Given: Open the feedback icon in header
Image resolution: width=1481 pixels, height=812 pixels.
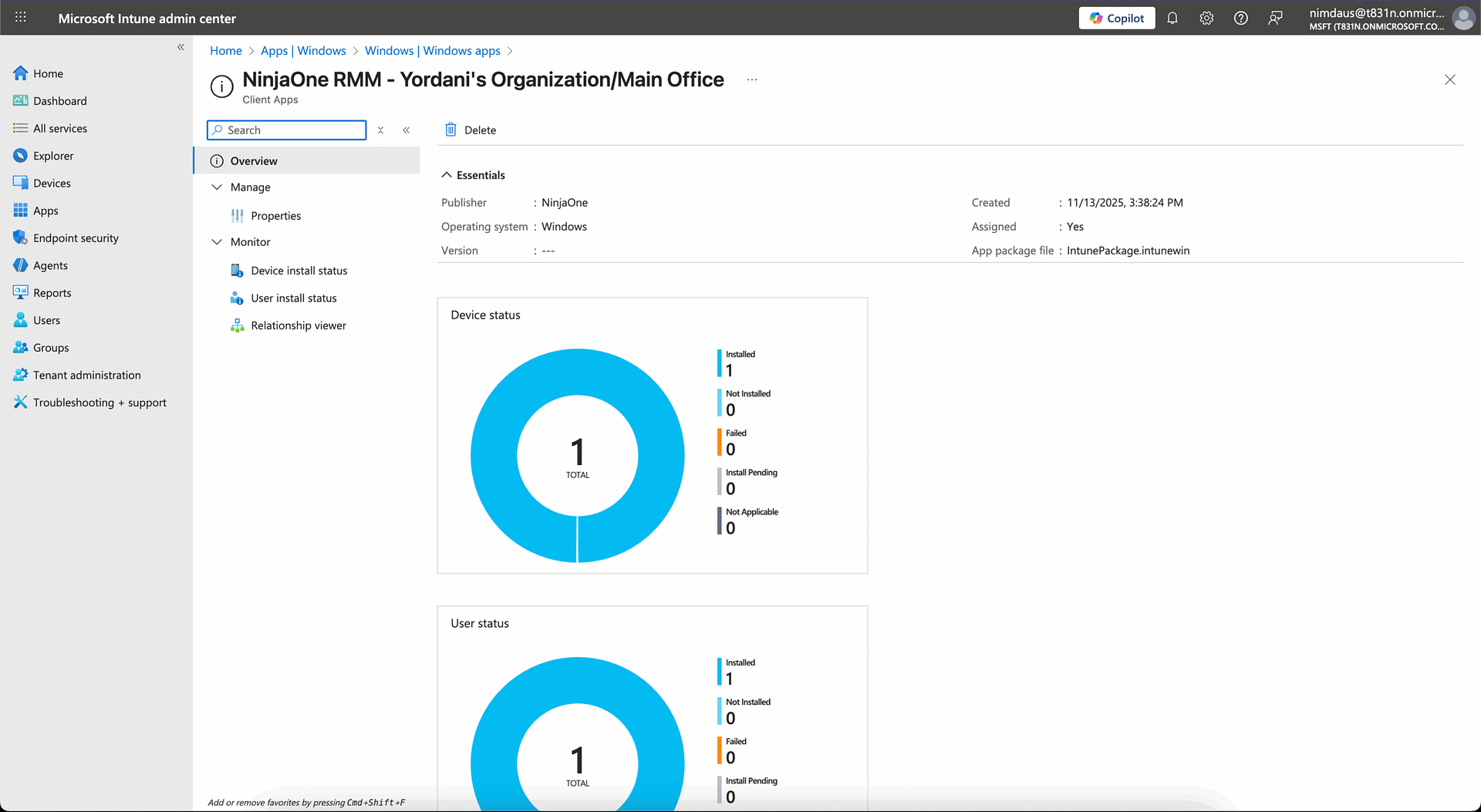Looking at the screenshot, I should (1275, 19).
